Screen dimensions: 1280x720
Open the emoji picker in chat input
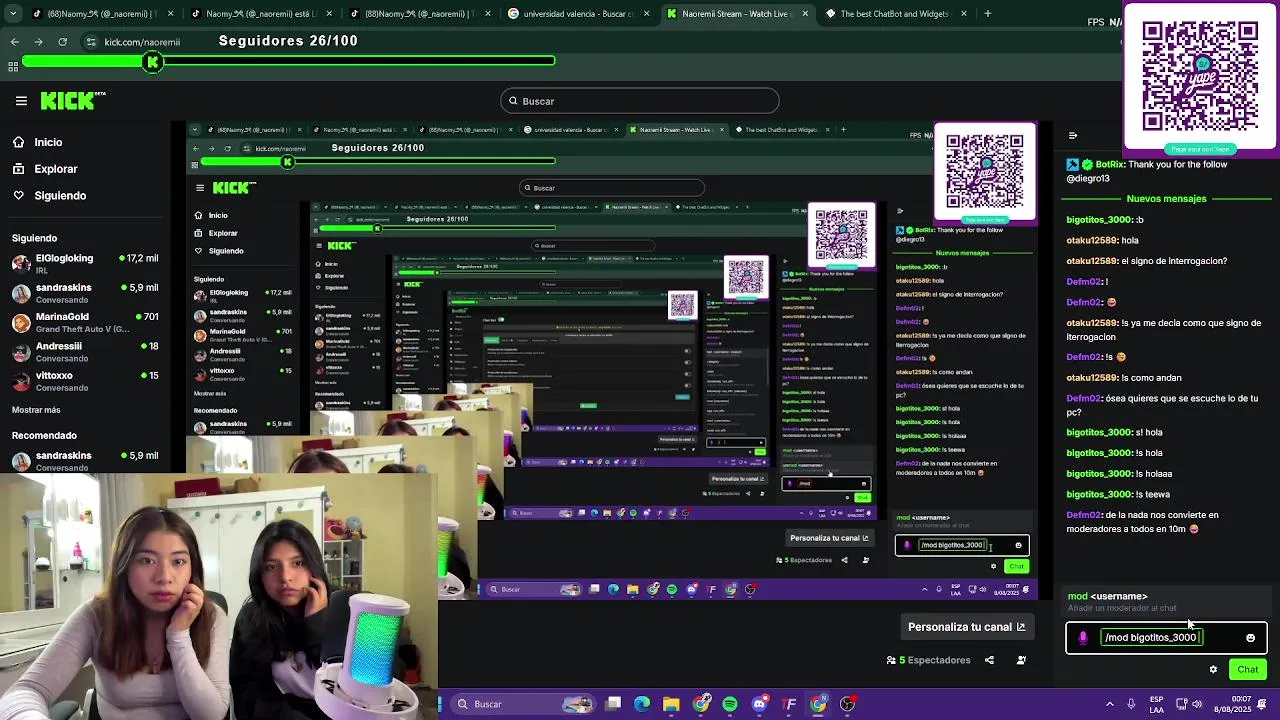[1250, 638]
